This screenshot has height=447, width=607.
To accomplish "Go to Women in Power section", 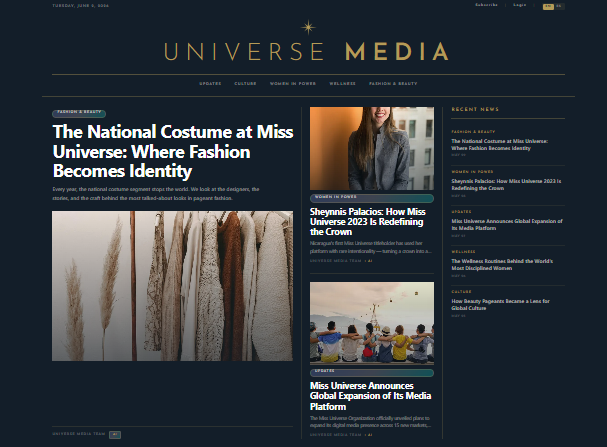I will (293, 84).
